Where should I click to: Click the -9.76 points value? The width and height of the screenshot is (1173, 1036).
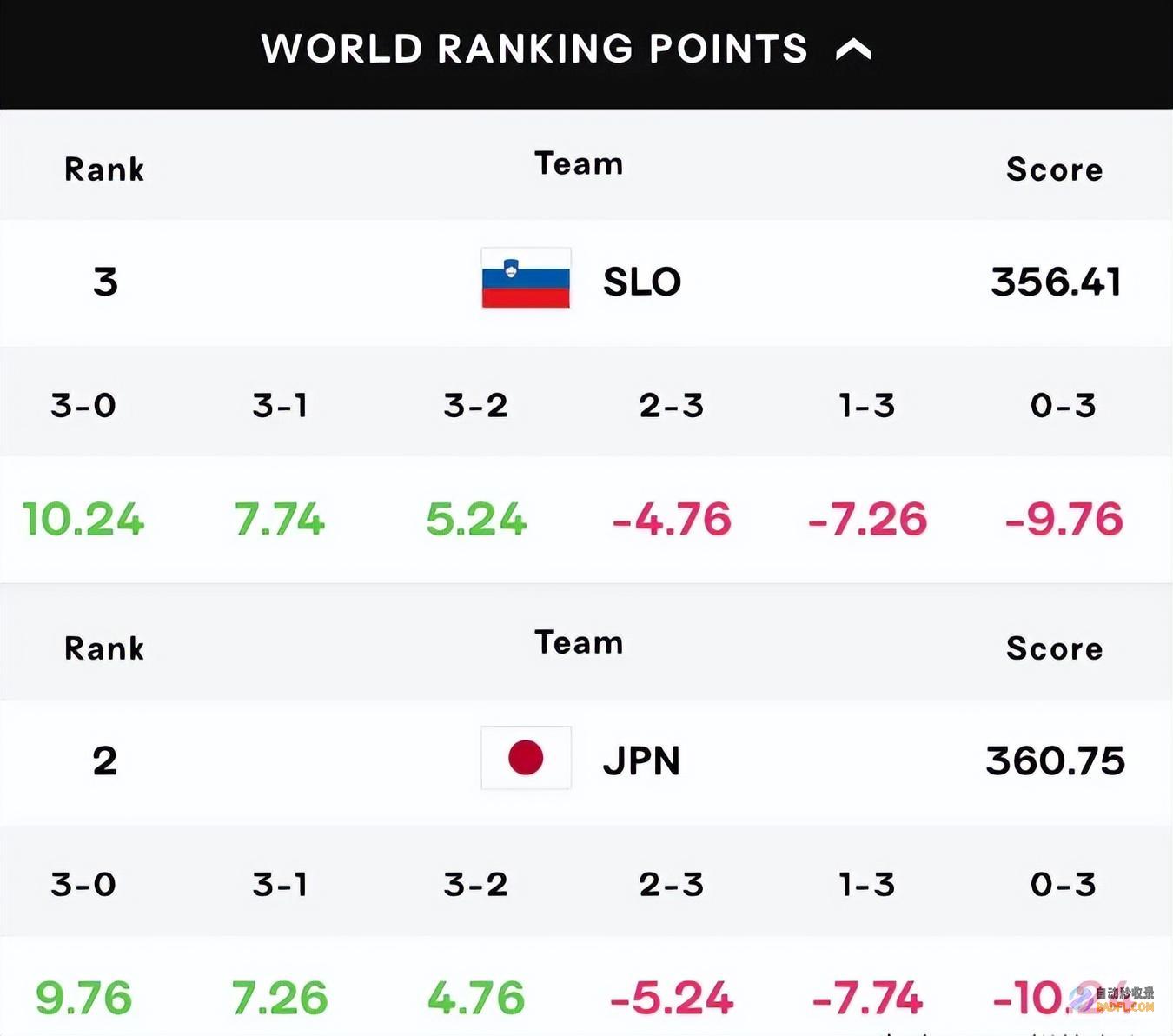1064,520
